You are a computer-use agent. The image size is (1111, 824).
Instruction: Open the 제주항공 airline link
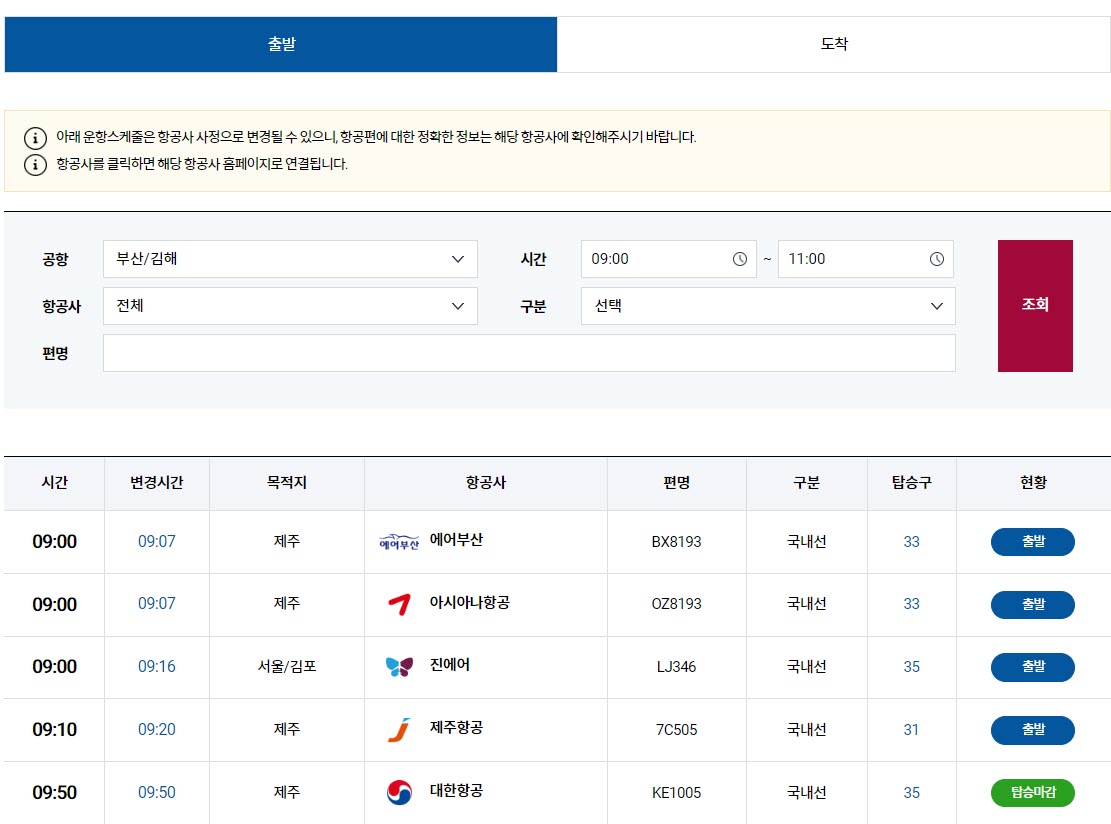coord(456,728)
